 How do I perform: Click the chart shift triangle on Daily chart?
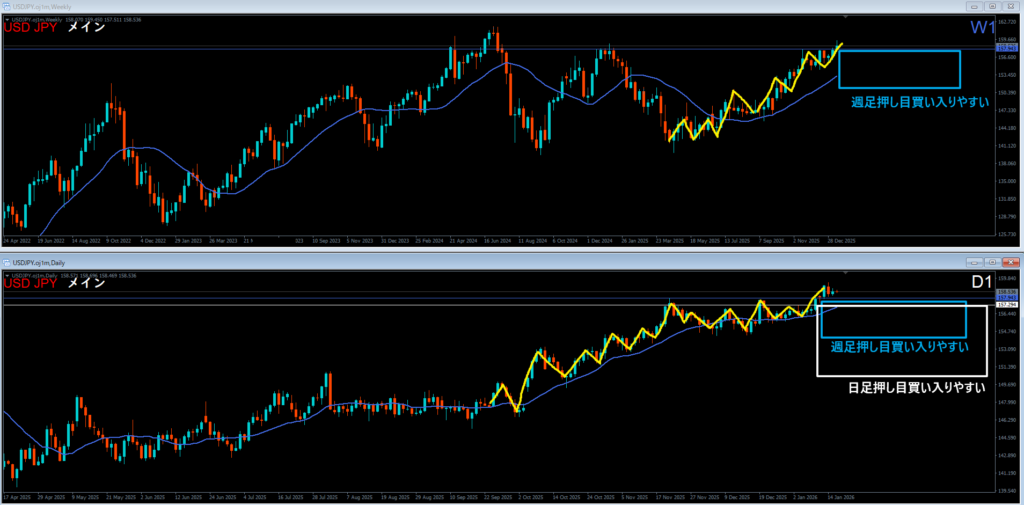tap(847, 270)
